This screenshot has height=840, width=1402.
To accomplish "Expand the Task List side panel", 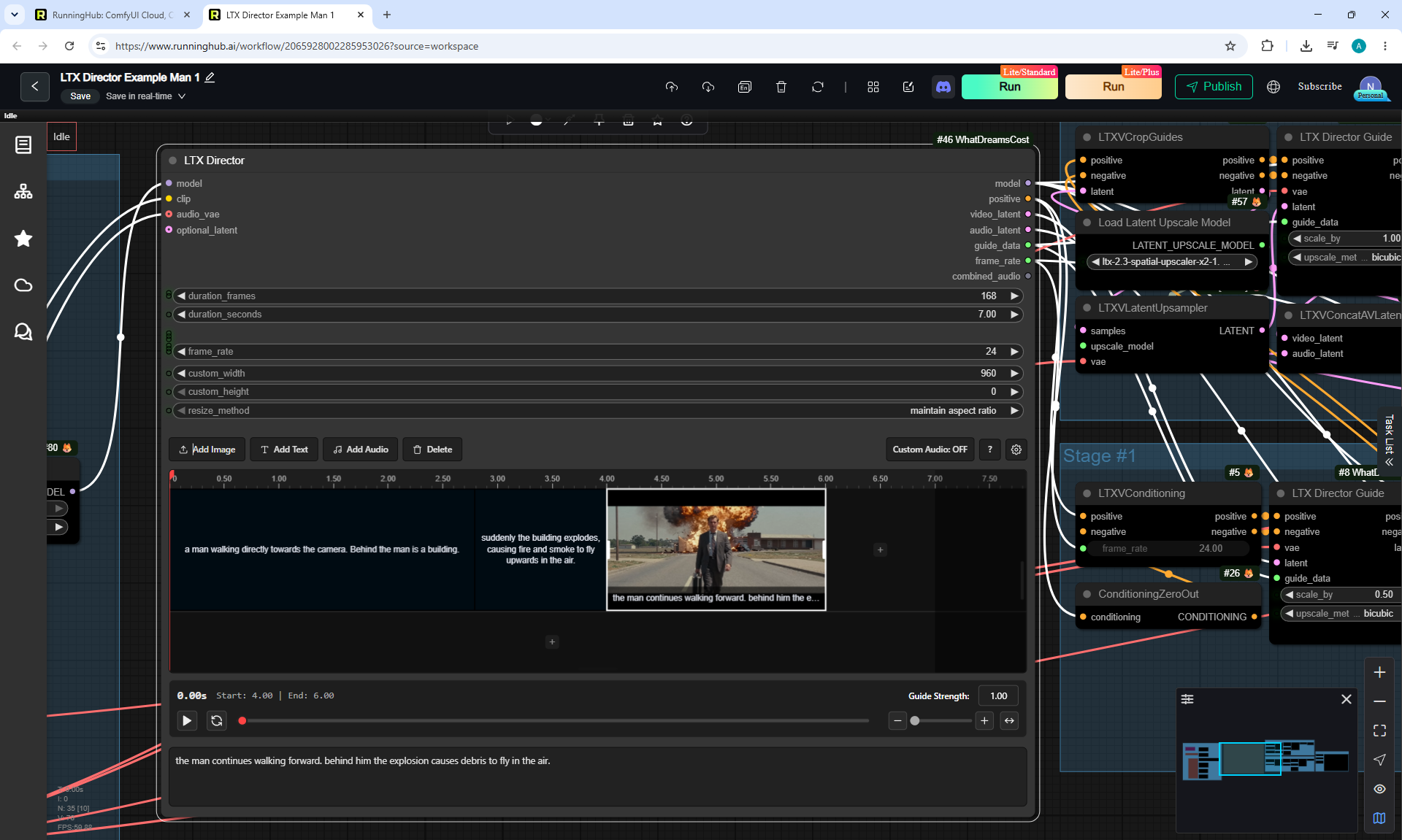I will click(1389, 439).
